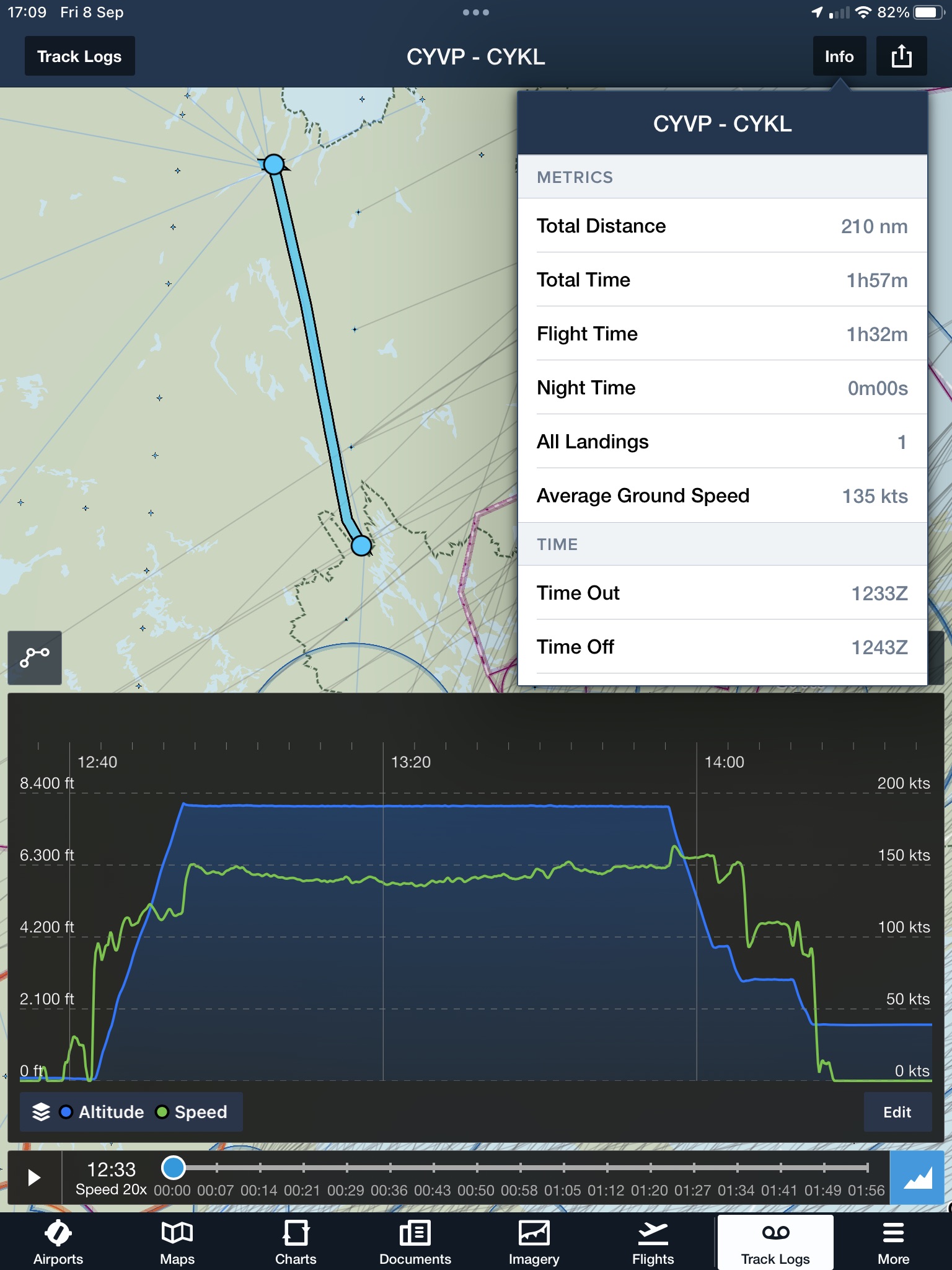Click the playback timeline scrubber handle
The image size is (952, 1270).
coord(173,1167)
